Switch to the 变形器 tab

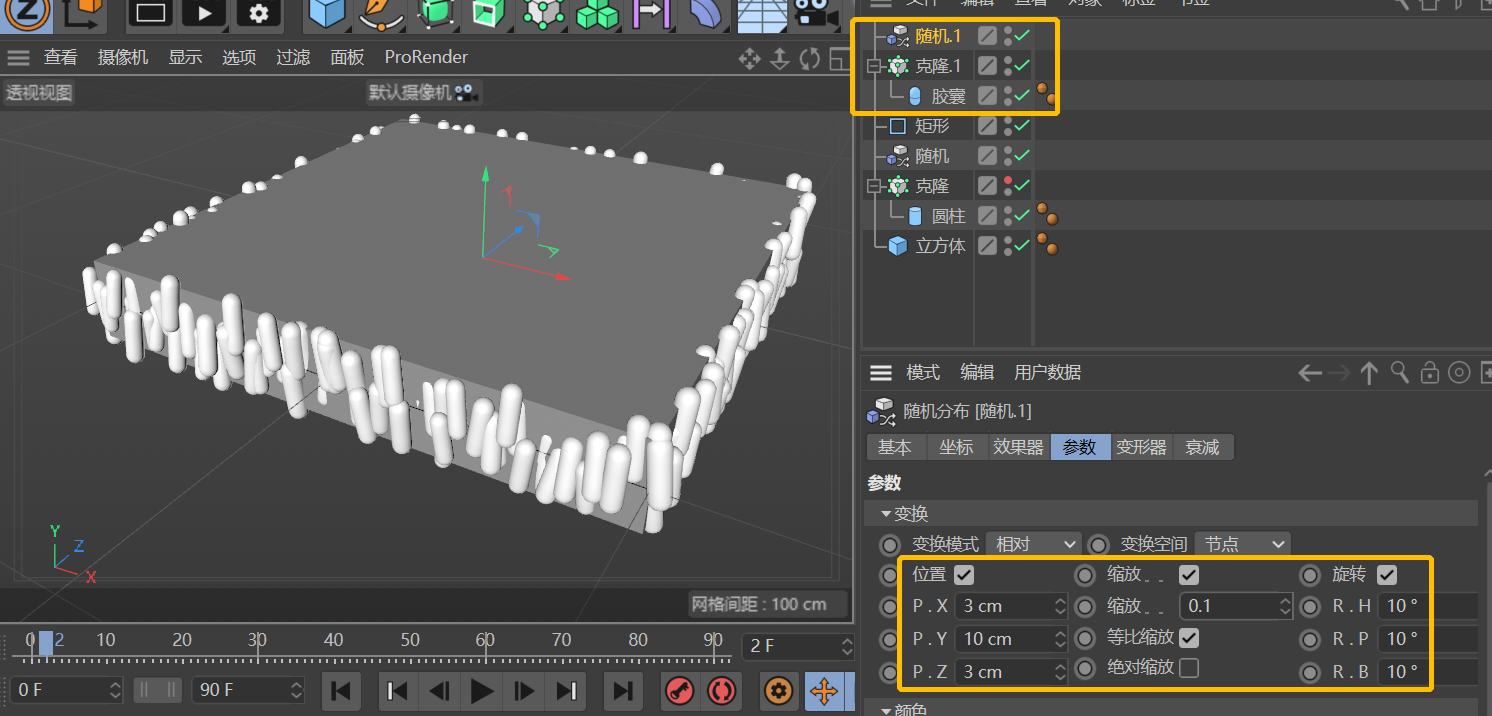coord(1141,447)
